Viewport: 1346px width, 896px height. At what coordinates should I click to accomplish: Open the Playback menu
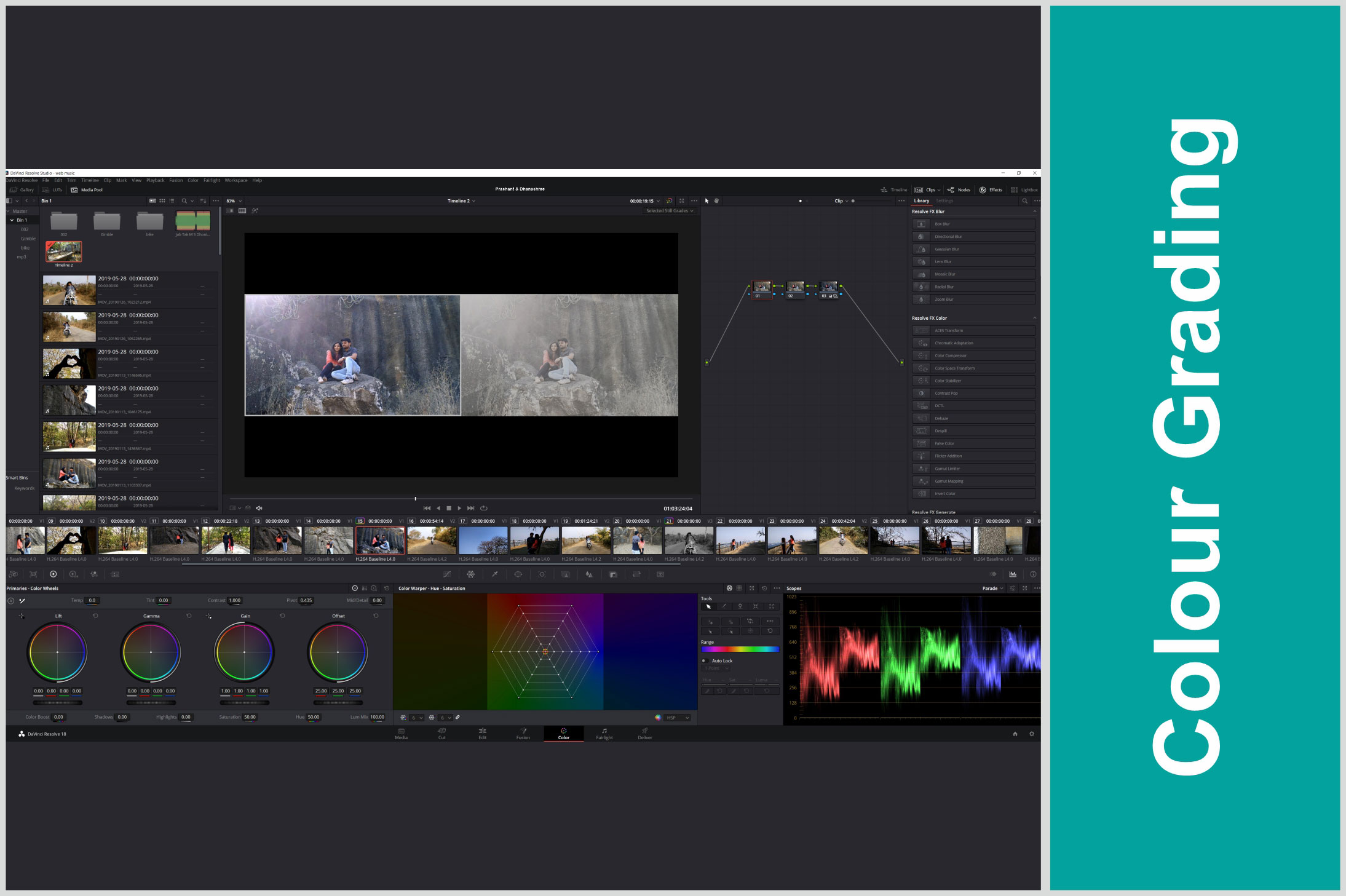pyautogui.click(x=155, y=181)
